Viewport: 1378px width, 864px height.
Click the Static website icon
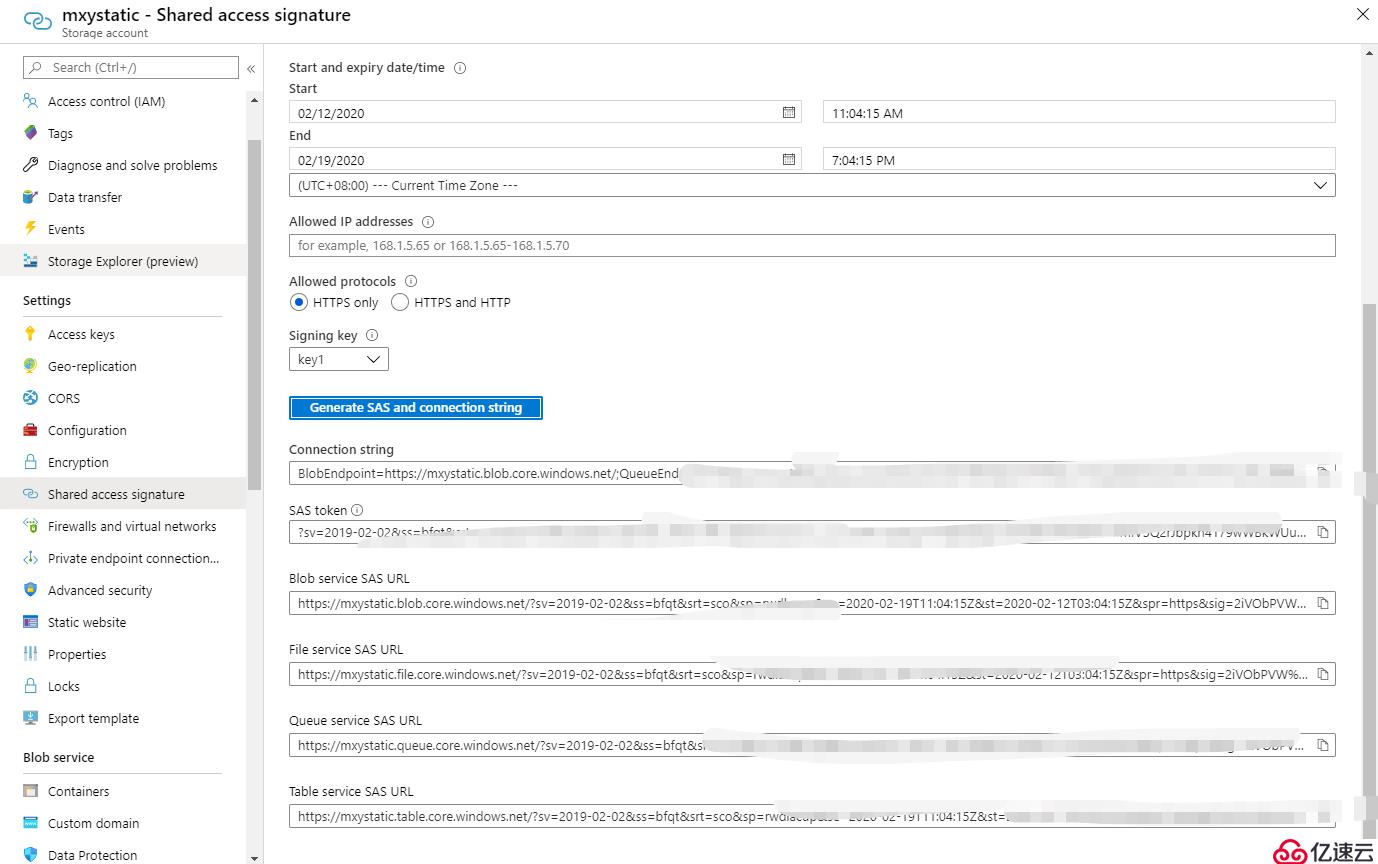tap(30, 622)
